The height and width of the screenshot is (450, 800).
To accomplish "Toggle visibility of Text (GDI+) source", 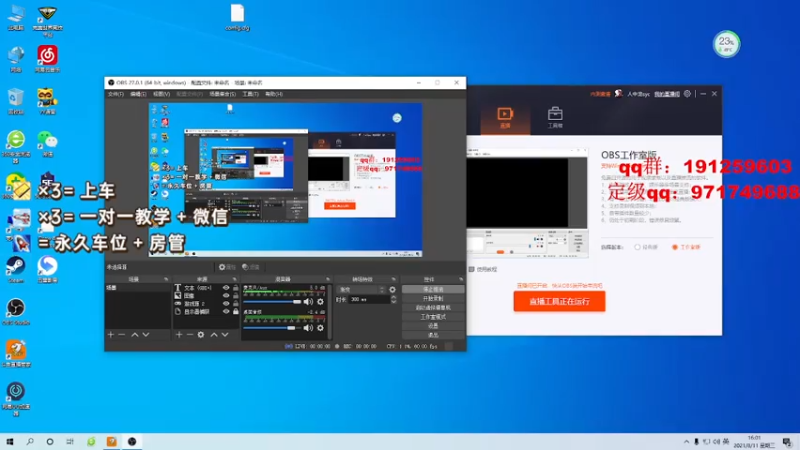I will pos(226,288).
